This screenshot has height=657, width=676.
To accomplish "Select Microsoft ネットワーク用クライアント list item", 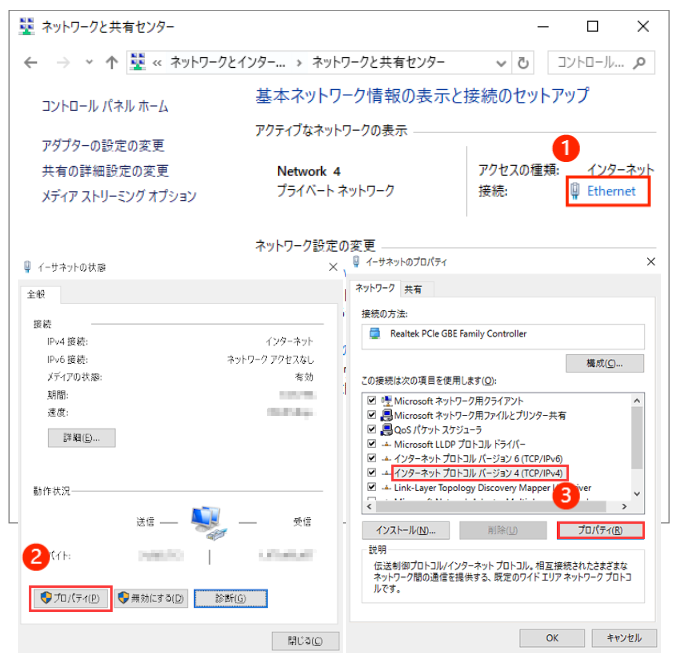I will [459, 401].
